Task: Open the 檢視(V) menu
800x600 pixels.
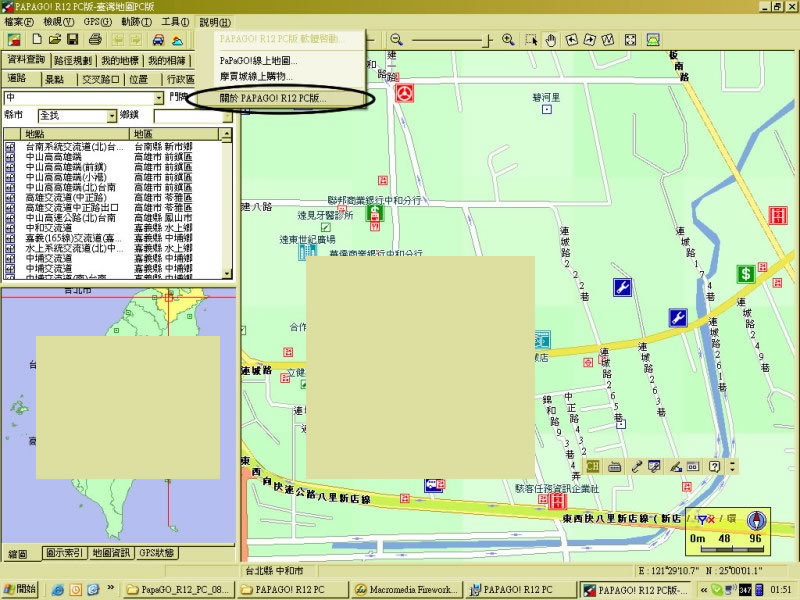Action: pos(58,22)
